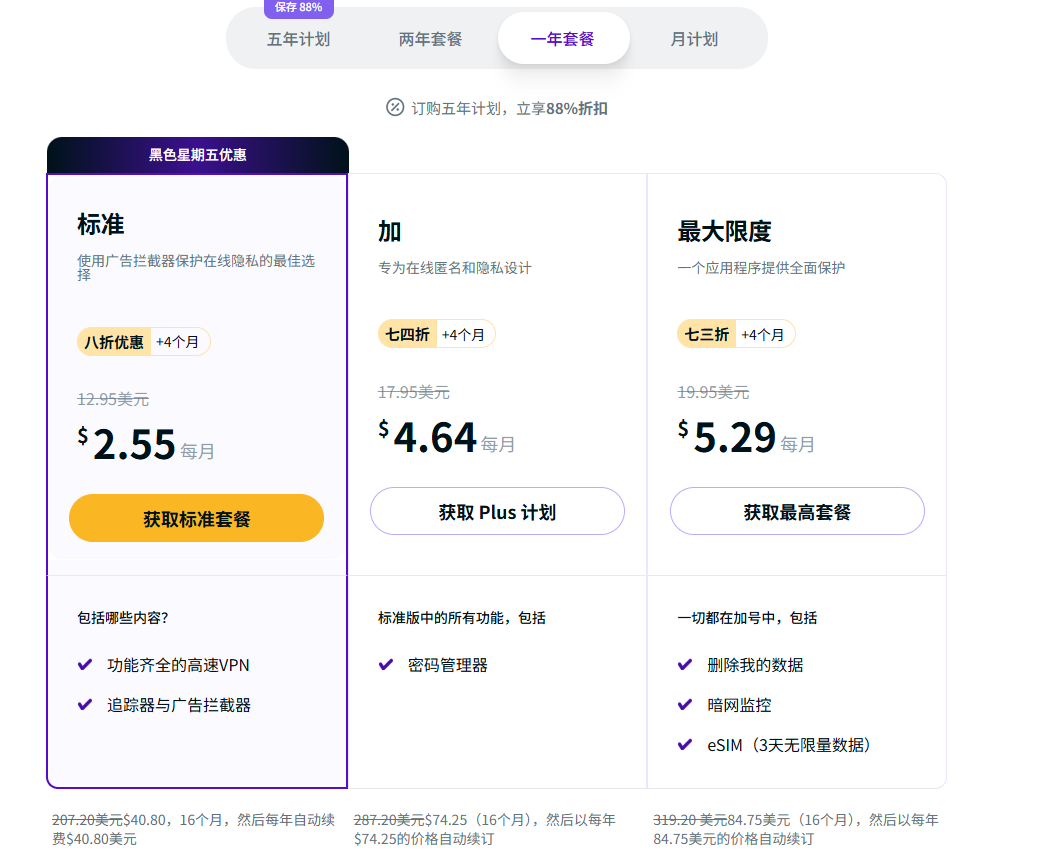Click the 七三折 +4个月 badge
This screenshot has width=1050, height=860.
coord(737,334)
